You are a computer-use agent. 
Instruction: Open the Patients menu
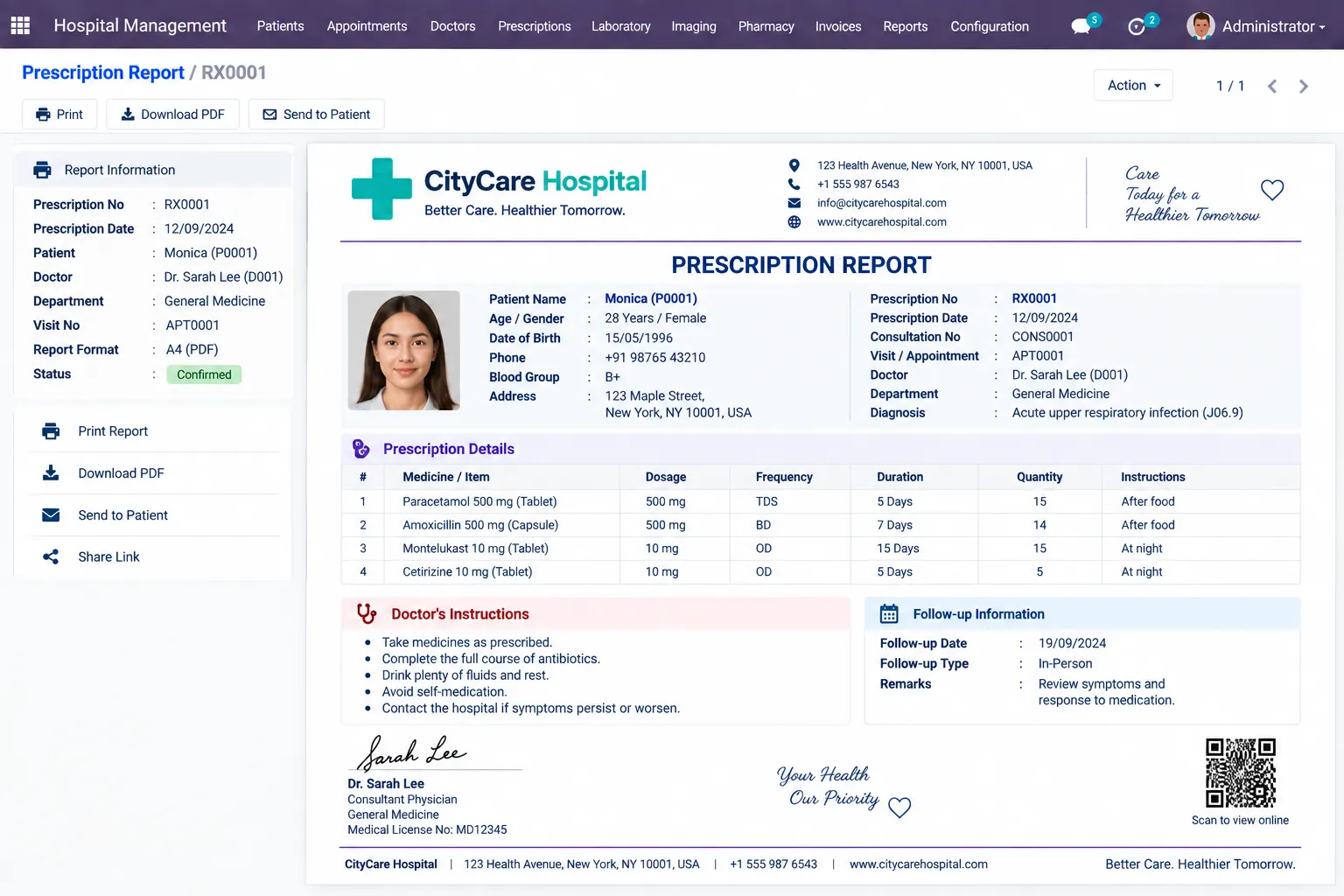pos(280,26)
